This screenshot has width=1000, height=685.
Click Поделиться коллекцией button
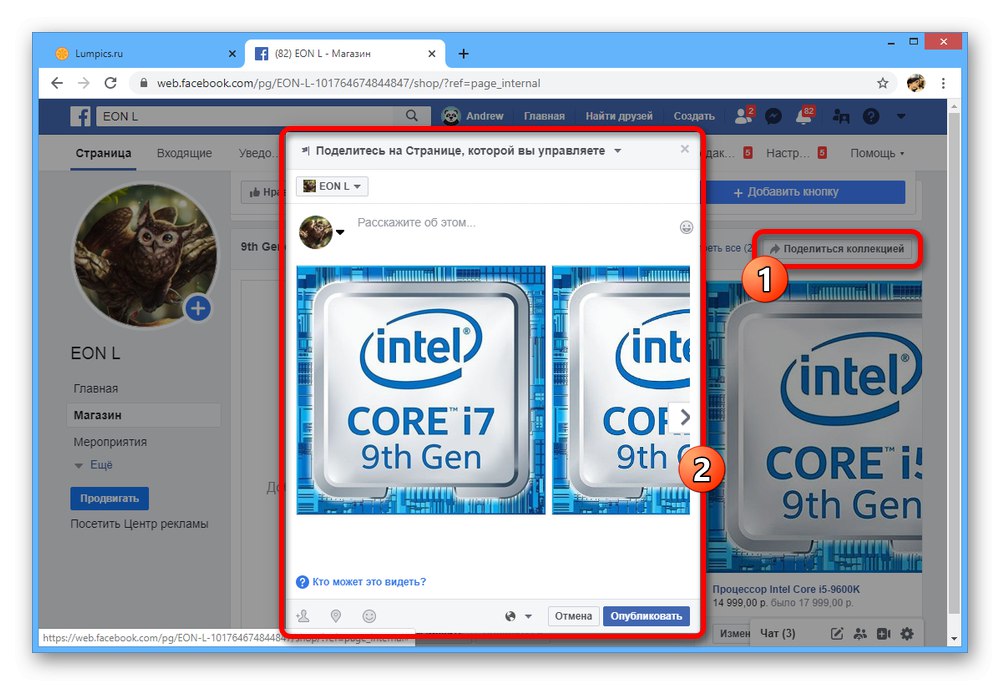[837, 249]
